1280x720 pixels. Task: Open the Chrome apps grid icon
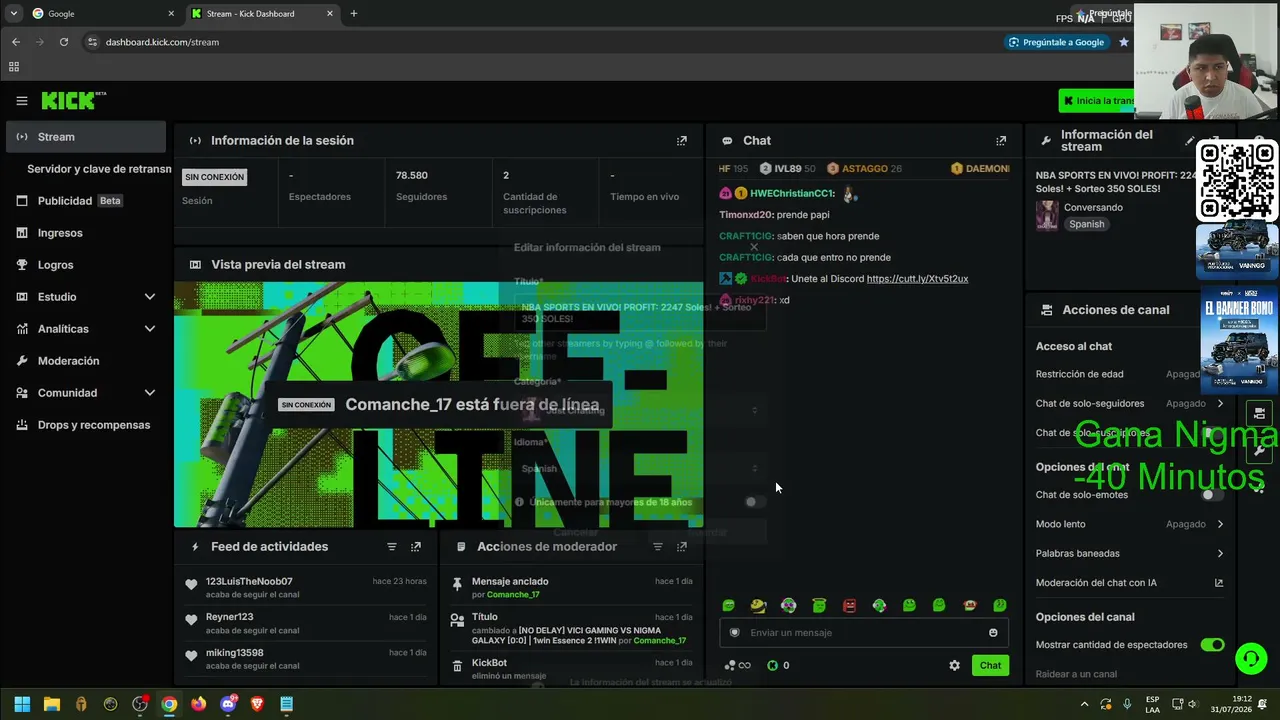coord(14,67)
